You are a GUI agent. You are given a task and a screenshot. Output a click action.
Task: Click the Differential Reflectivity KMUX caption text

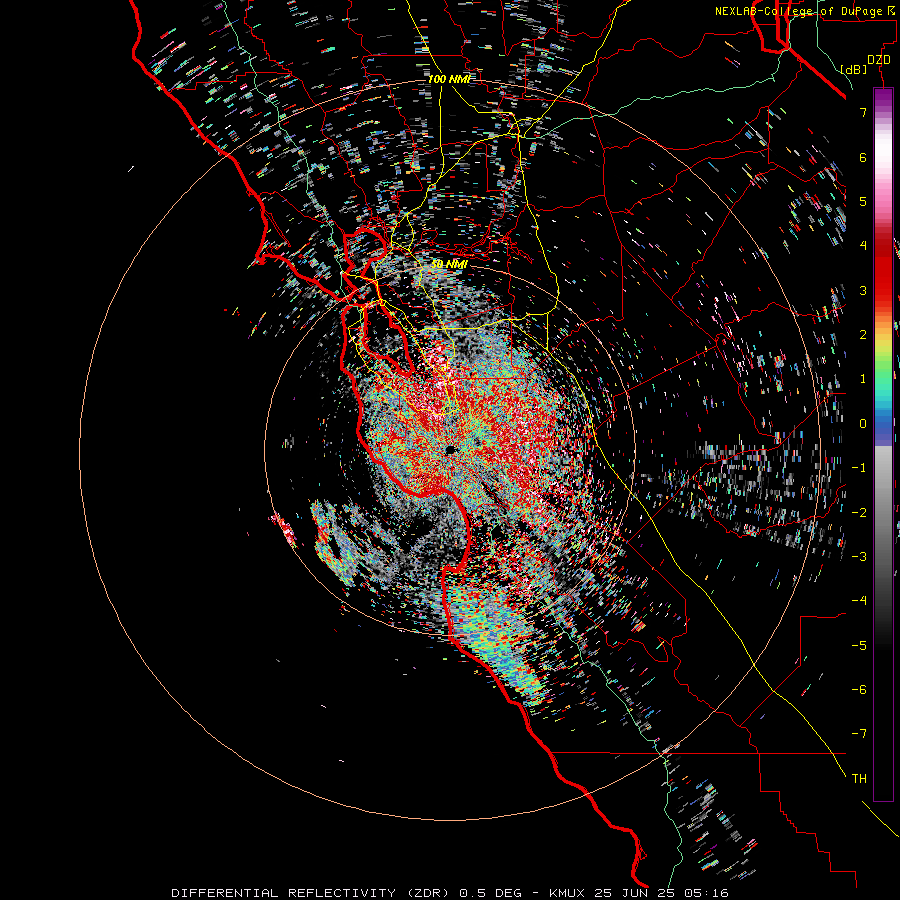point(450,893)
